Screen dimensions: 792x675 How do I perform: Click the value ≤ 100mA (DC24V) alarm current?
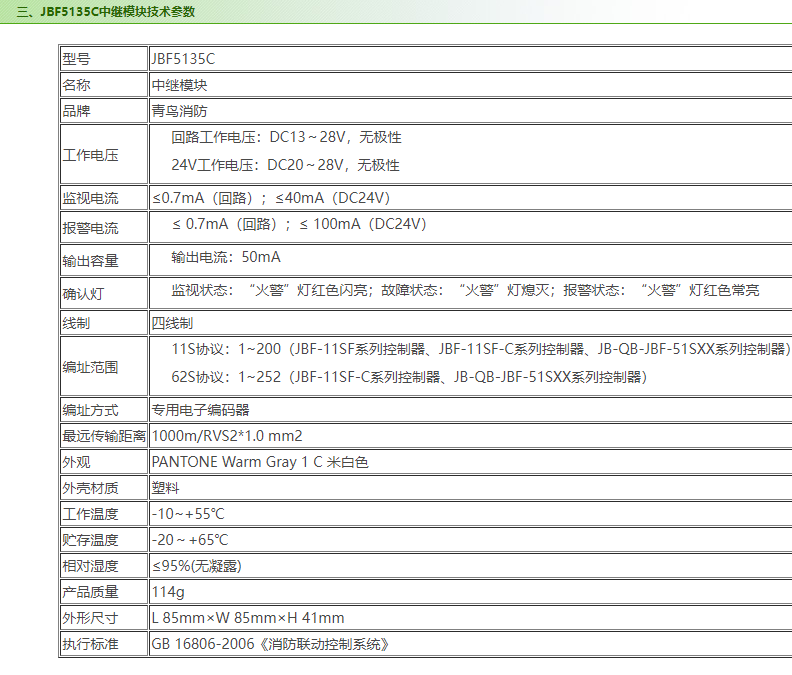[x=363, y=224]
